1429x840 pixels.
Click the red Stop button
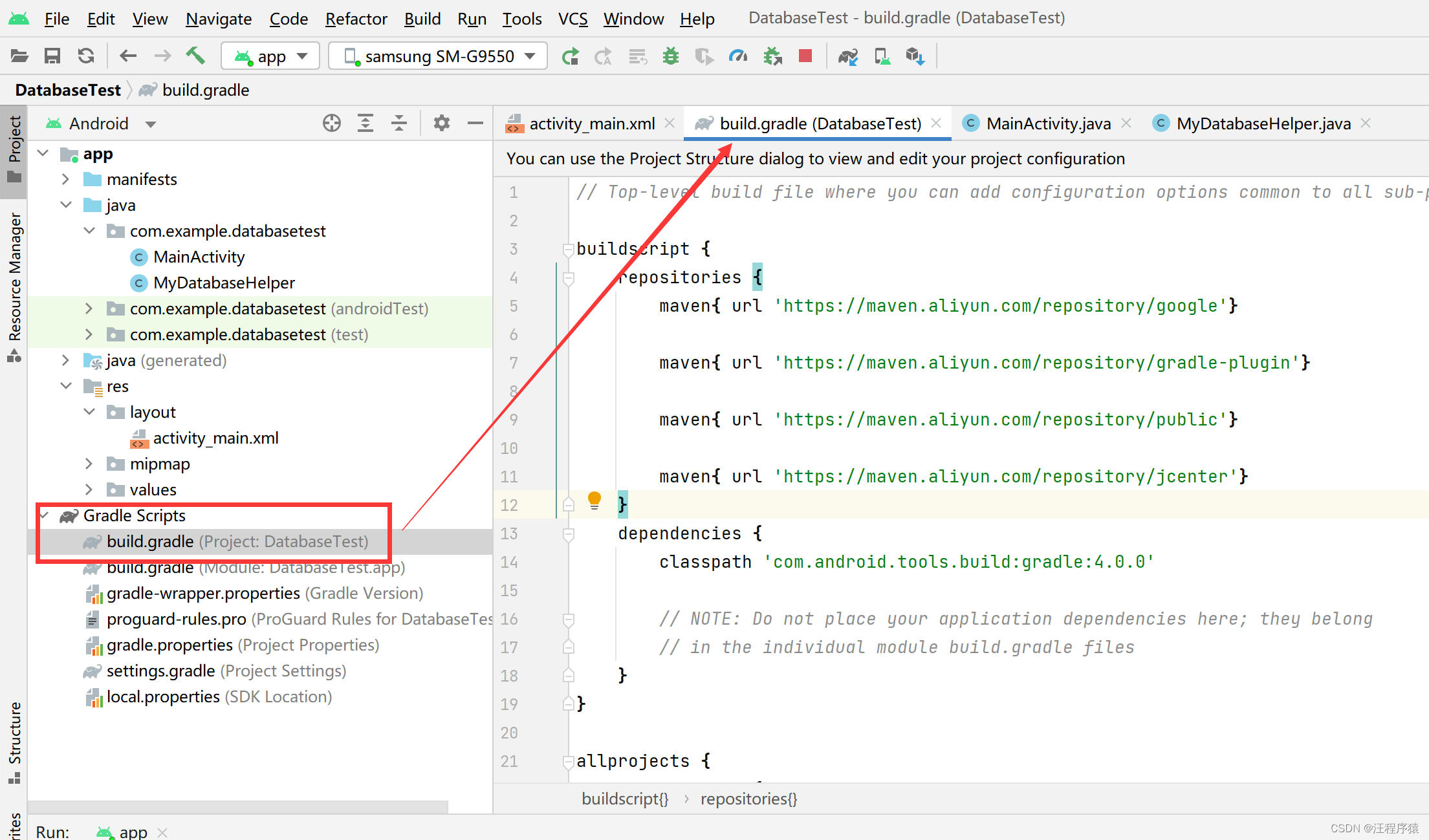click(x=805, y=56)
